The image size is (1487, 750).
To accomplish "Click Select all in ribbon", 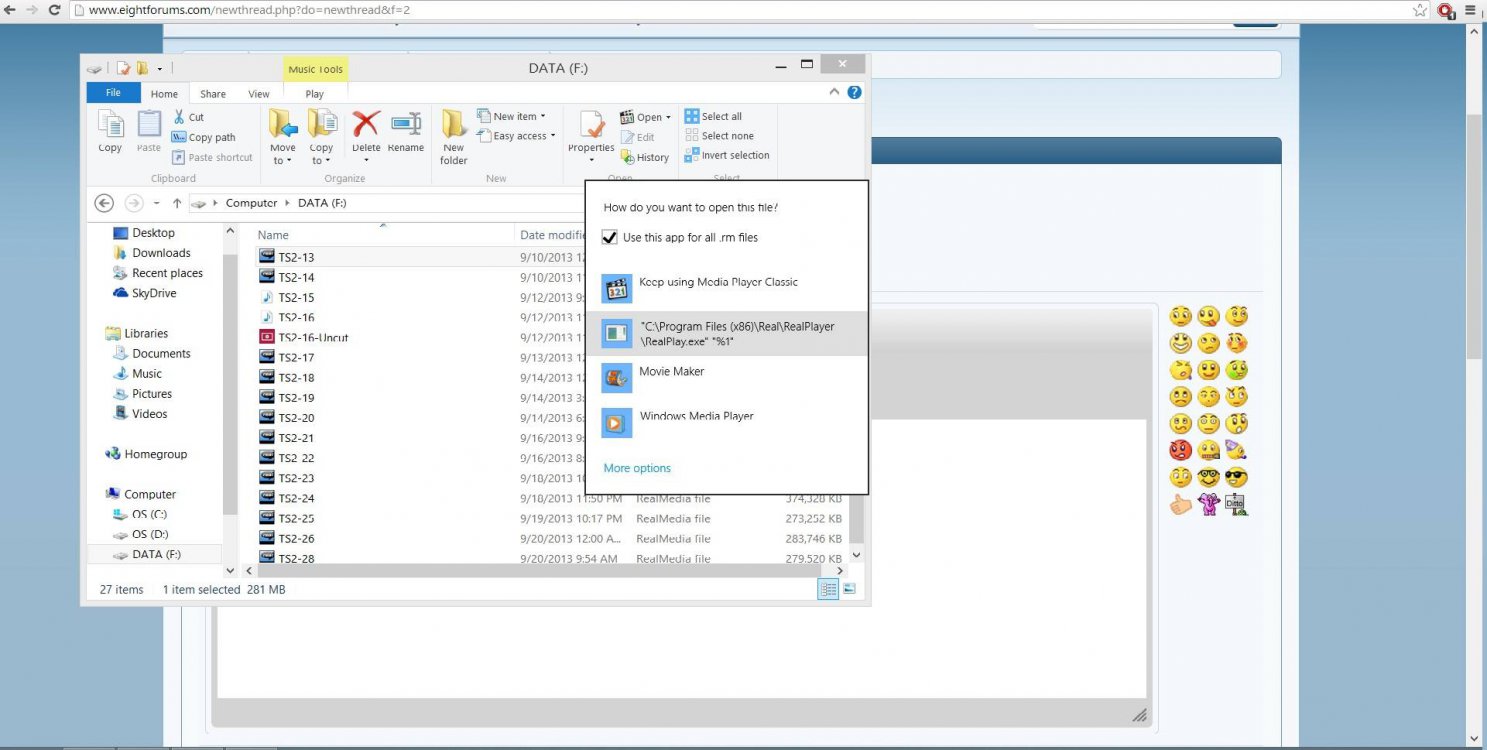I will pos(713,116).
